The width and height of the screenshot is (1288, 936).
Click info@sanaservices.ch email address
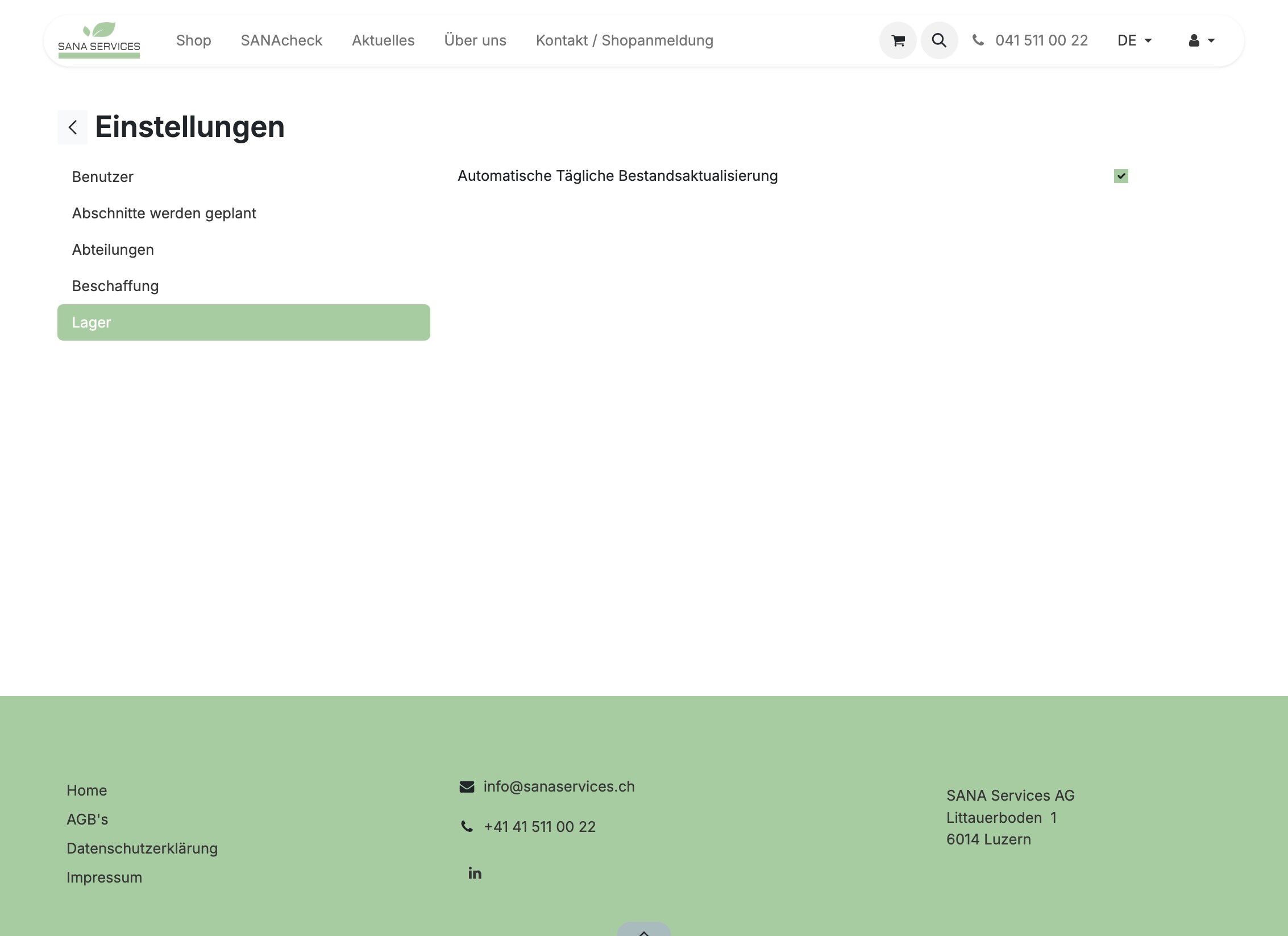coord(559,786)
